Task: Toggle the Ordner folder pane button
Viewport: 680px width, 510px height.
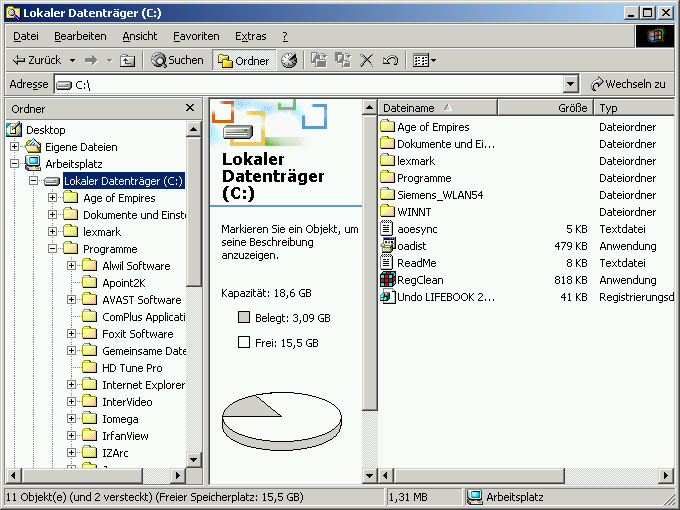Action: coord(244,60)
